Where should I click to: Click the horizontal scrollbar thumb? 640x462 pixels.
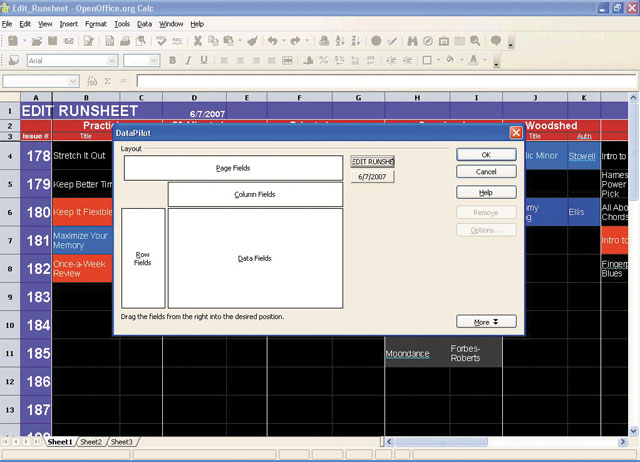tap(441, 442)
